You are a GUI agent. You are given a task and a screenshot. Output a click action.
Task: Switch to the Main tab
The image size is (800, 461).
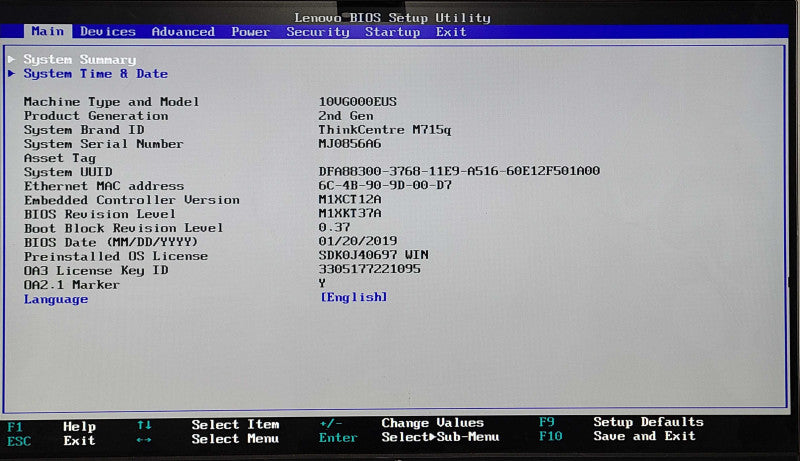[47, 32]
